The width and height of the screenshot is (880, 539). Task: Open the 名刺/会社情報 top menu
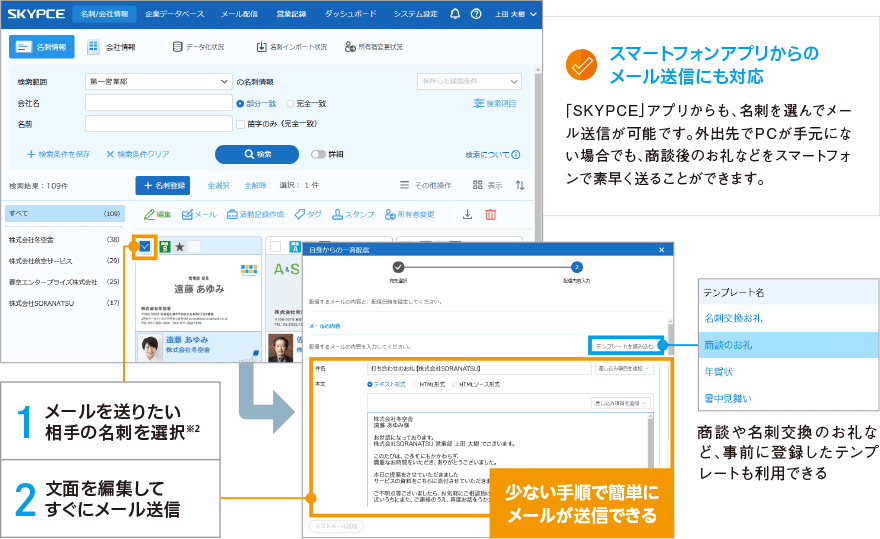(x=104, y=13)
